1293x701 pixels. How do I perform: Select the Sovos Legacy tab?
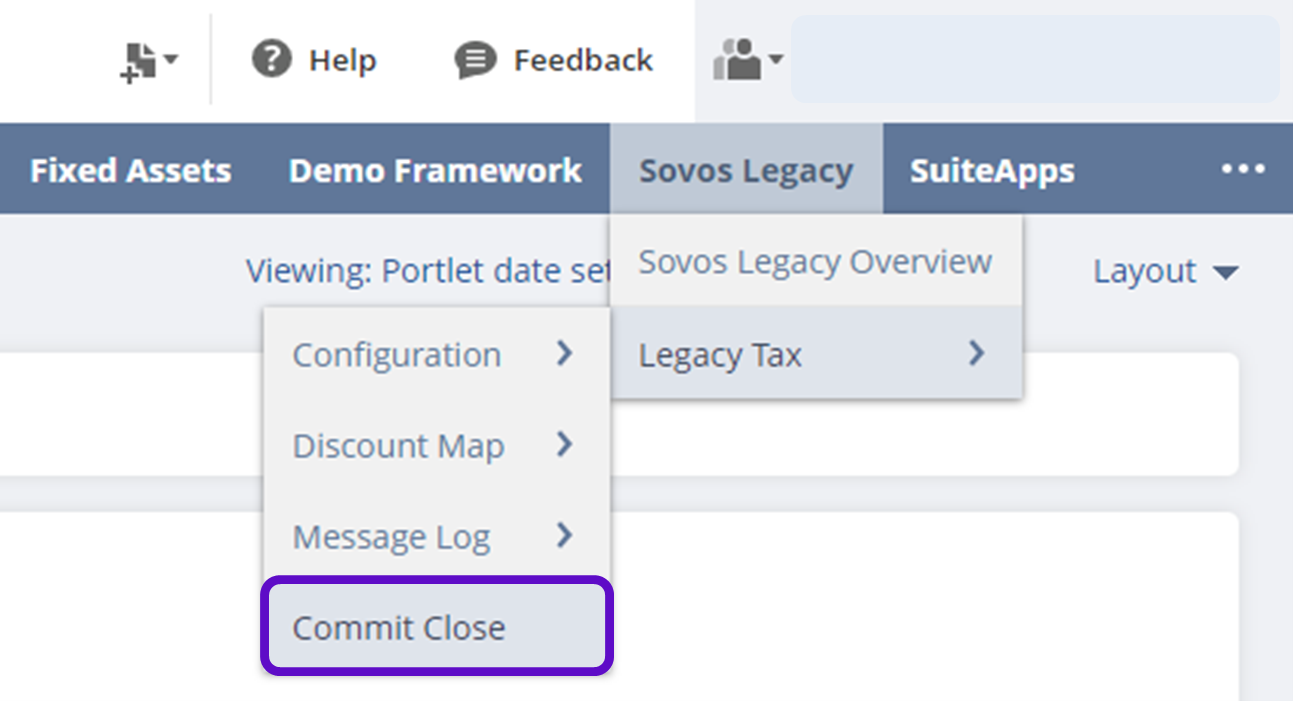[x=746, y=171]
